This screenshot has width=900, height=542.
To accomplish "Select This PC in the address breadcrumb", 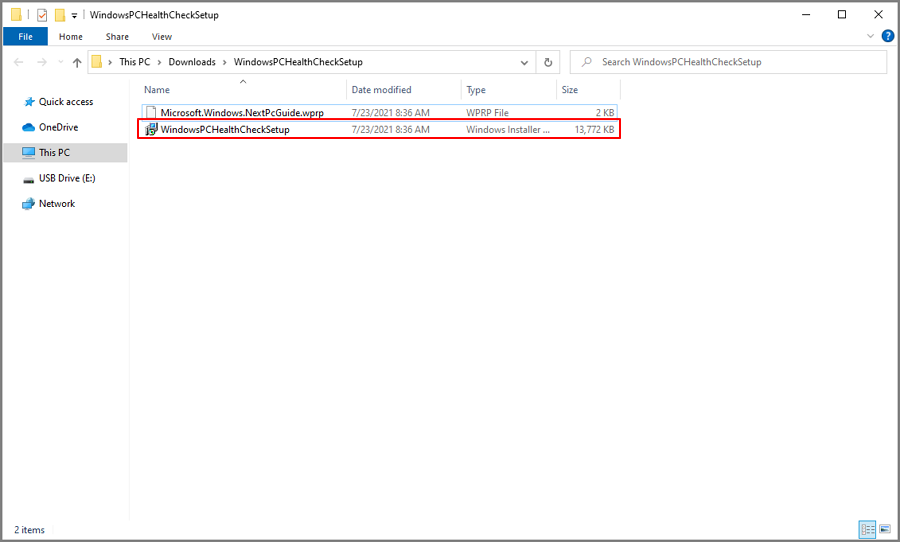I will click(134, 61).
